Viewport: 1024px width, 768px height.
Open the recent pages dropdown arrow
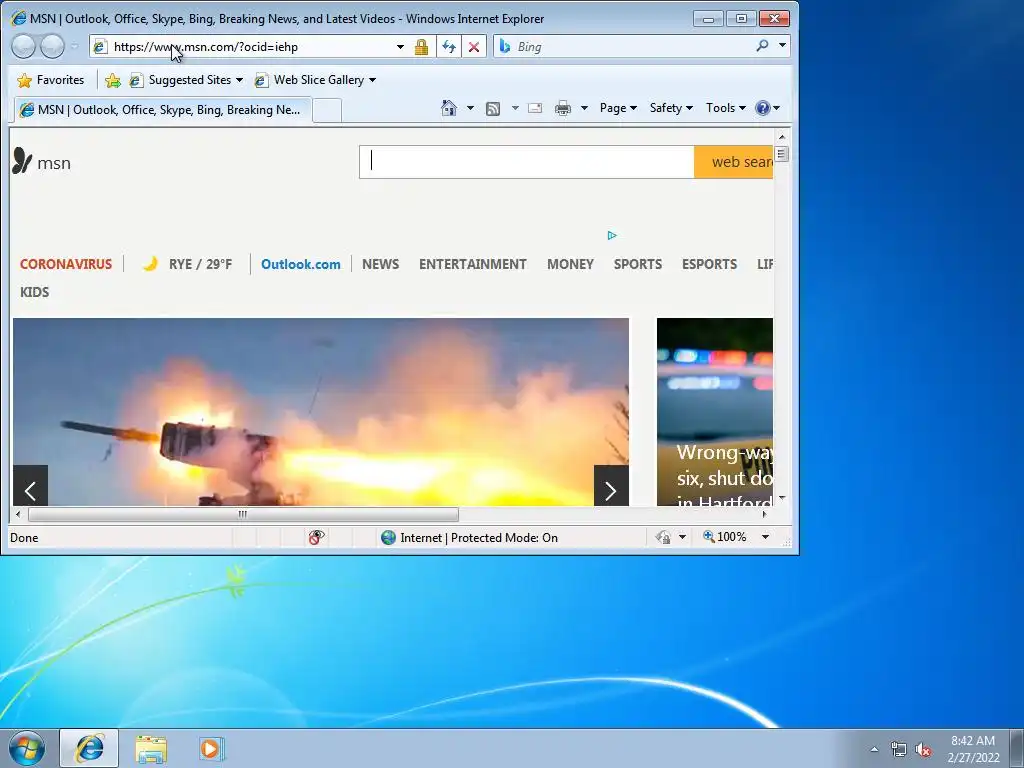coord(74,46)
